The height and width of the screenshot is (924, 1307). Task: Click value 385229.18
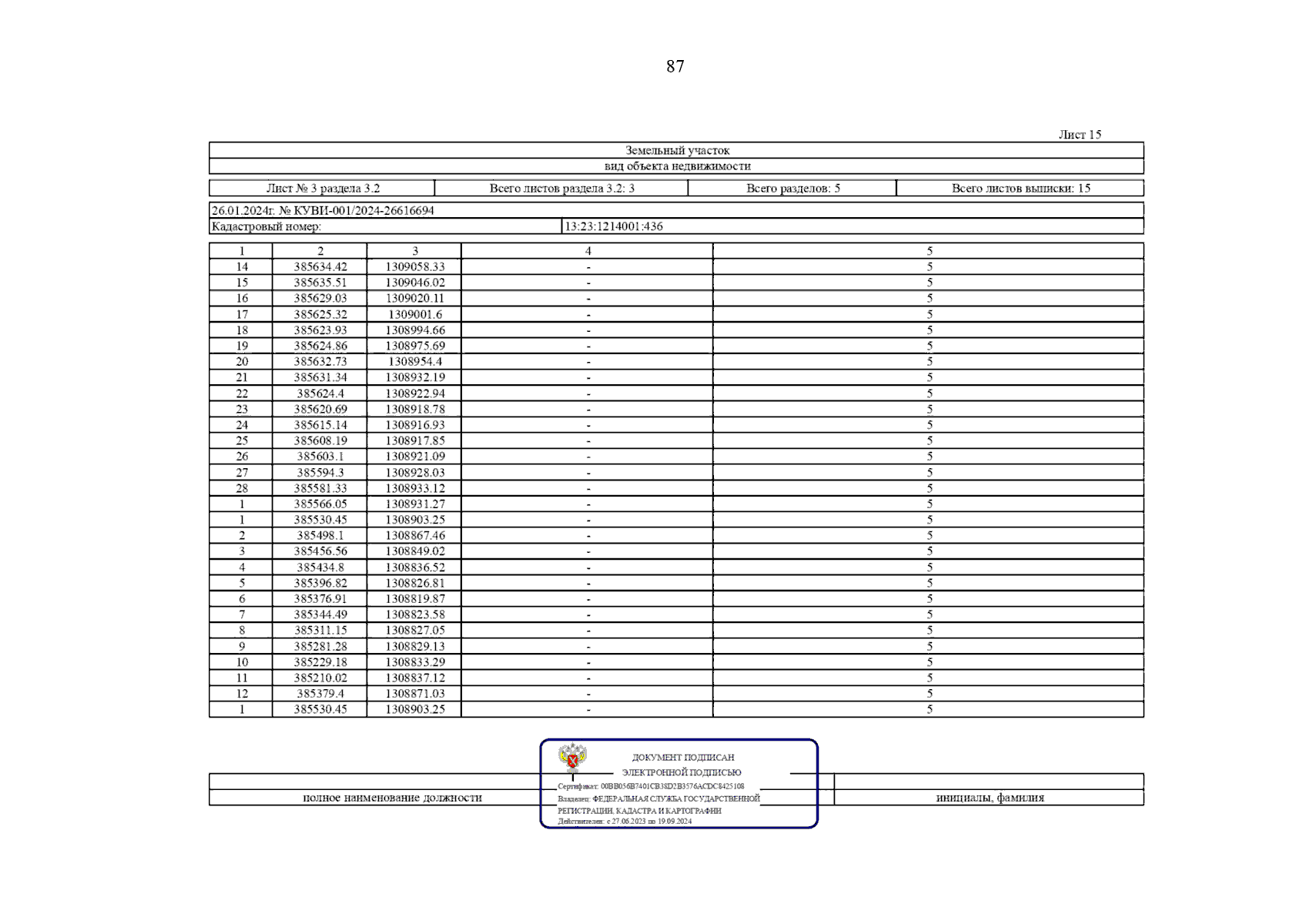(x=320, y=662)
